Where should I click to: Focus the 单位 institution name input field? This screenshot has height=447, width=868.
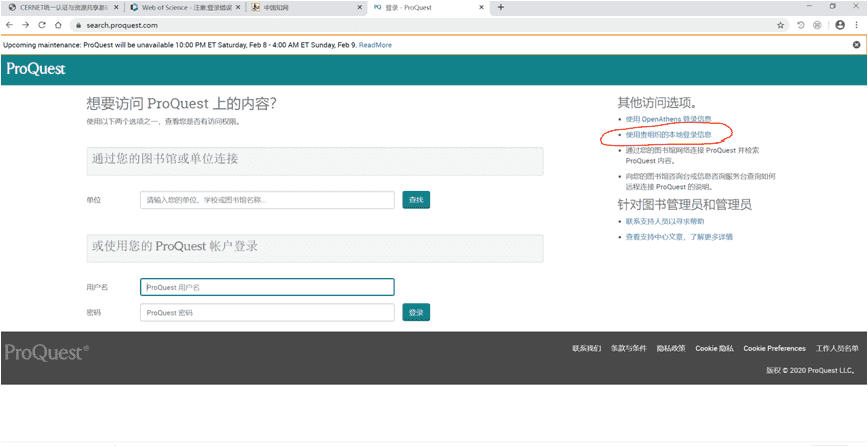tap(267, 200)
